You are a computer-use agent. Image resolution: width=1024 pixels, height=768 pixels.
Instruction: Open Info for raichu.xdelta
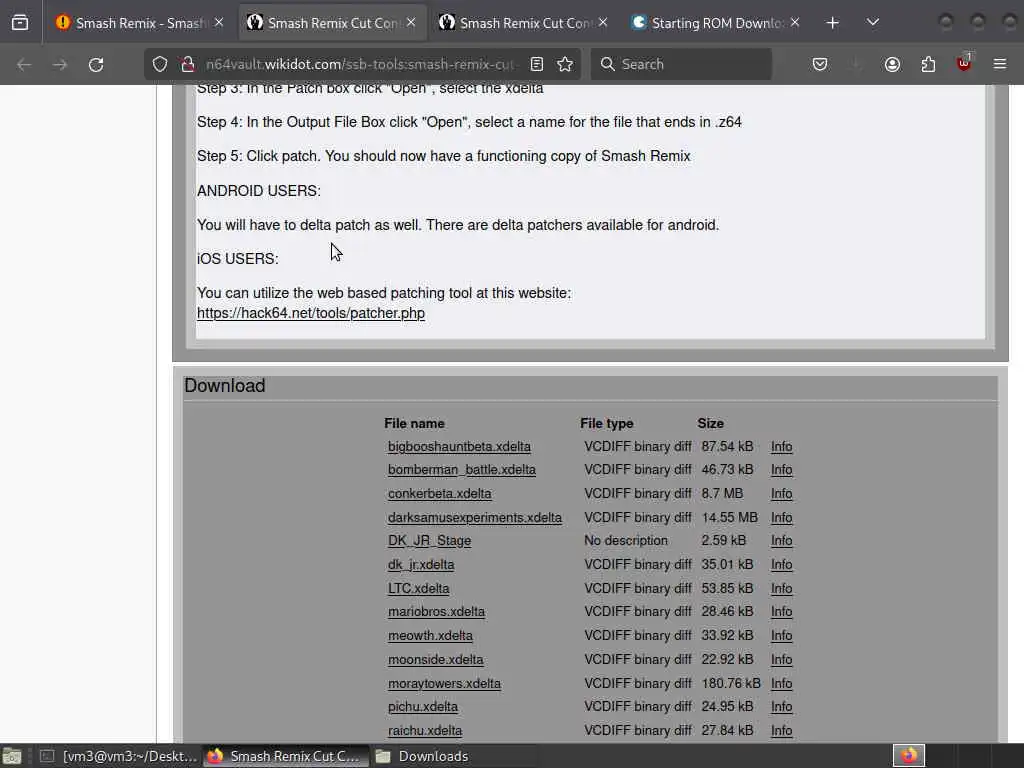coord(781,731)
